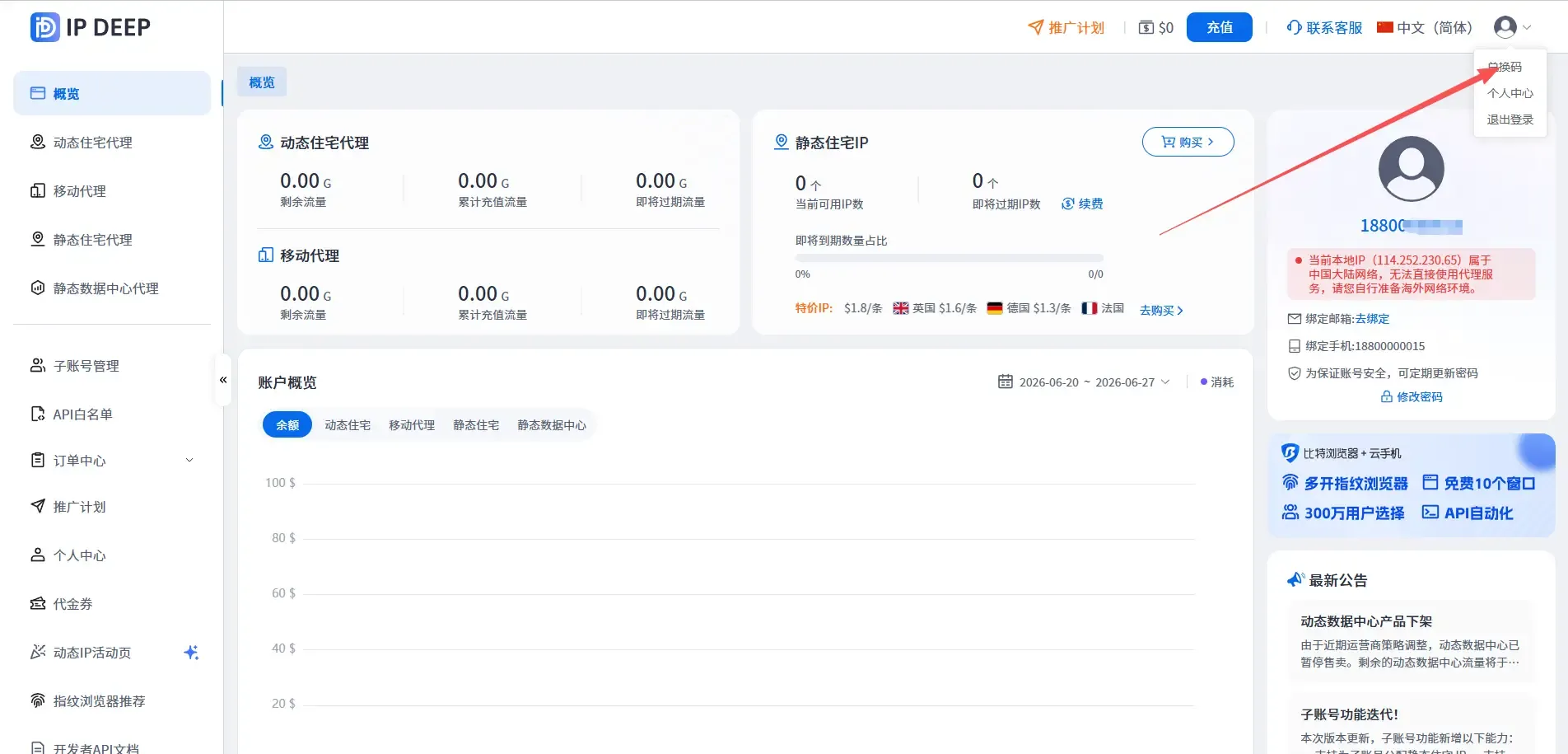This screenshot has height=754, width=1568.
Task: Click the 即将到期数量占比 progress bar
Action: pyautogui.click(x=949, y=258)
